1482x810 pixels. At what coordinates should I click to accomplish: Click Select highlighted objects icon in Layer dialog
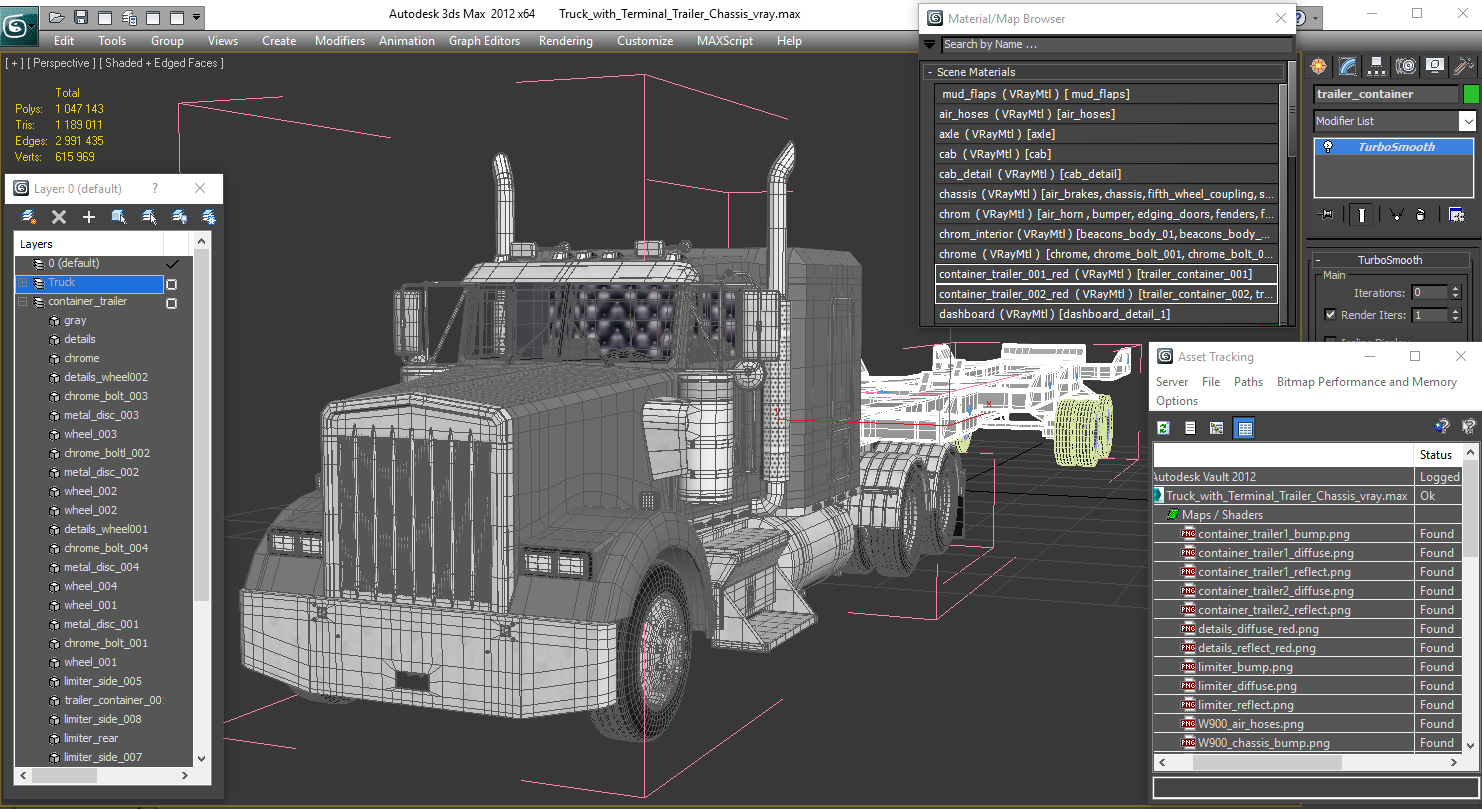(119, 217)
